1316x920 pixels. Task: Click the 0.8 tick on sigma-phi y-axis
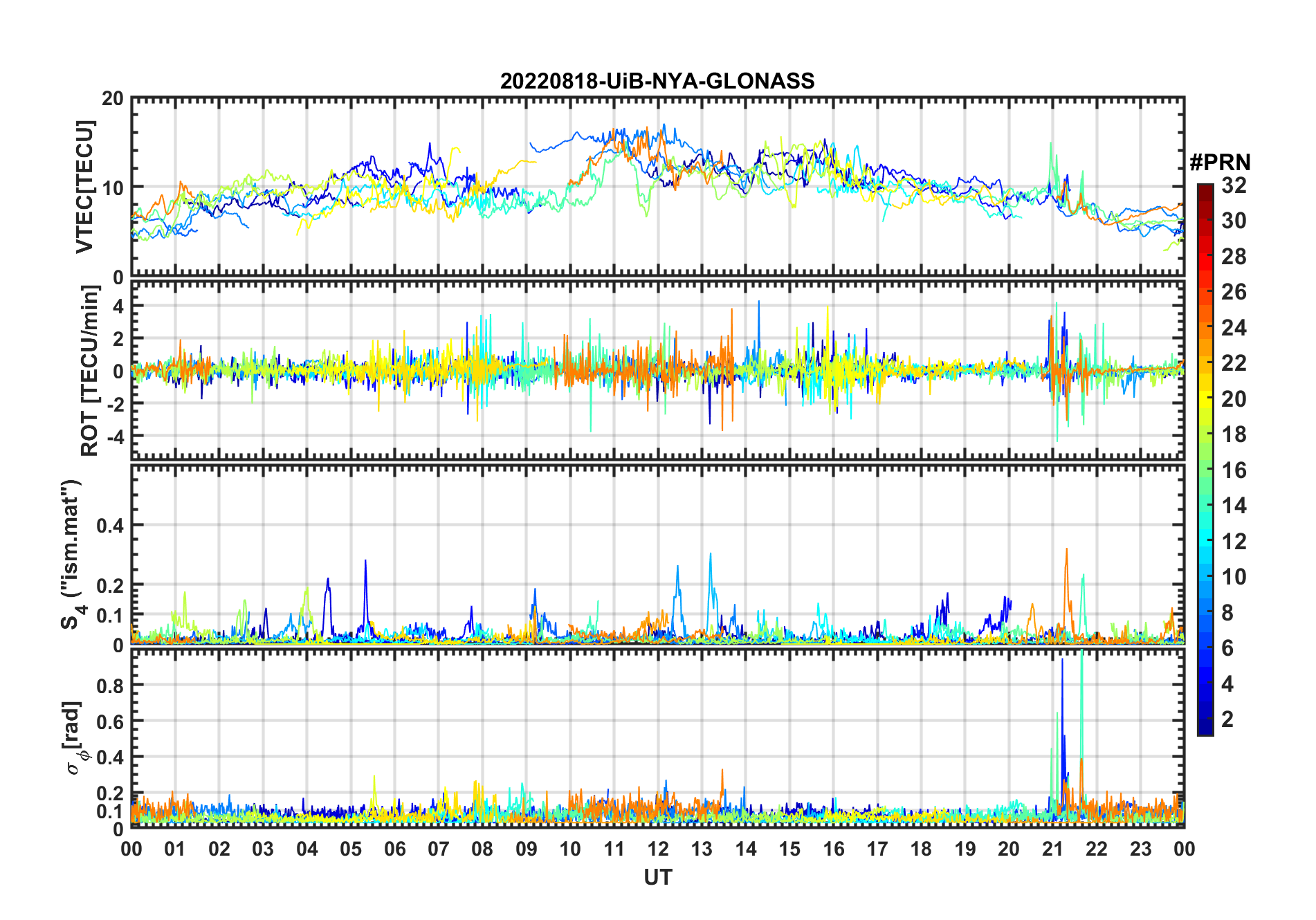coord(110,686)
